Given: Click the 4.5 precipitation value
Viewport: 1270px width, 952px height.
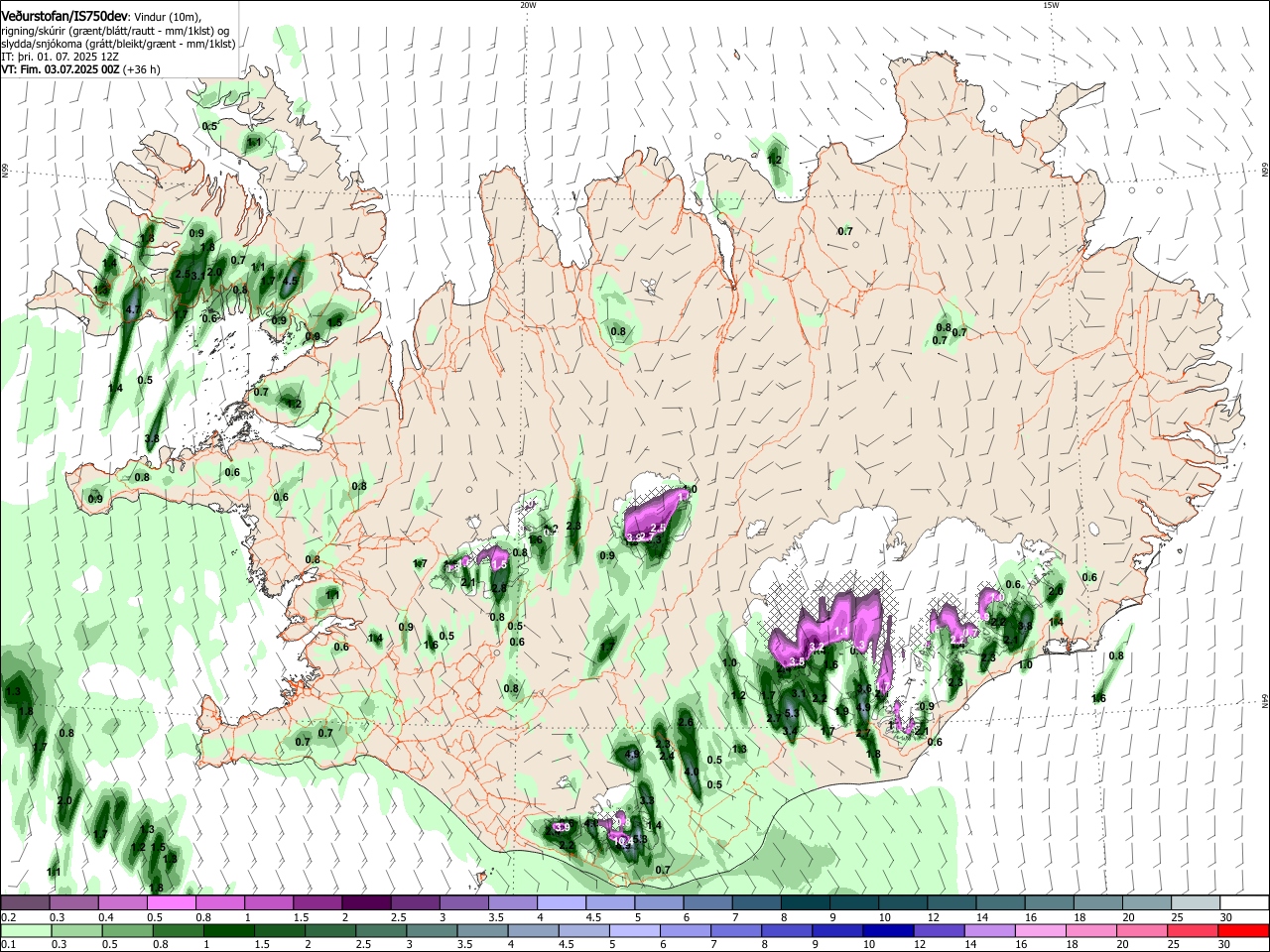Looking at the screenshot, I should click(x=290, y=281).
